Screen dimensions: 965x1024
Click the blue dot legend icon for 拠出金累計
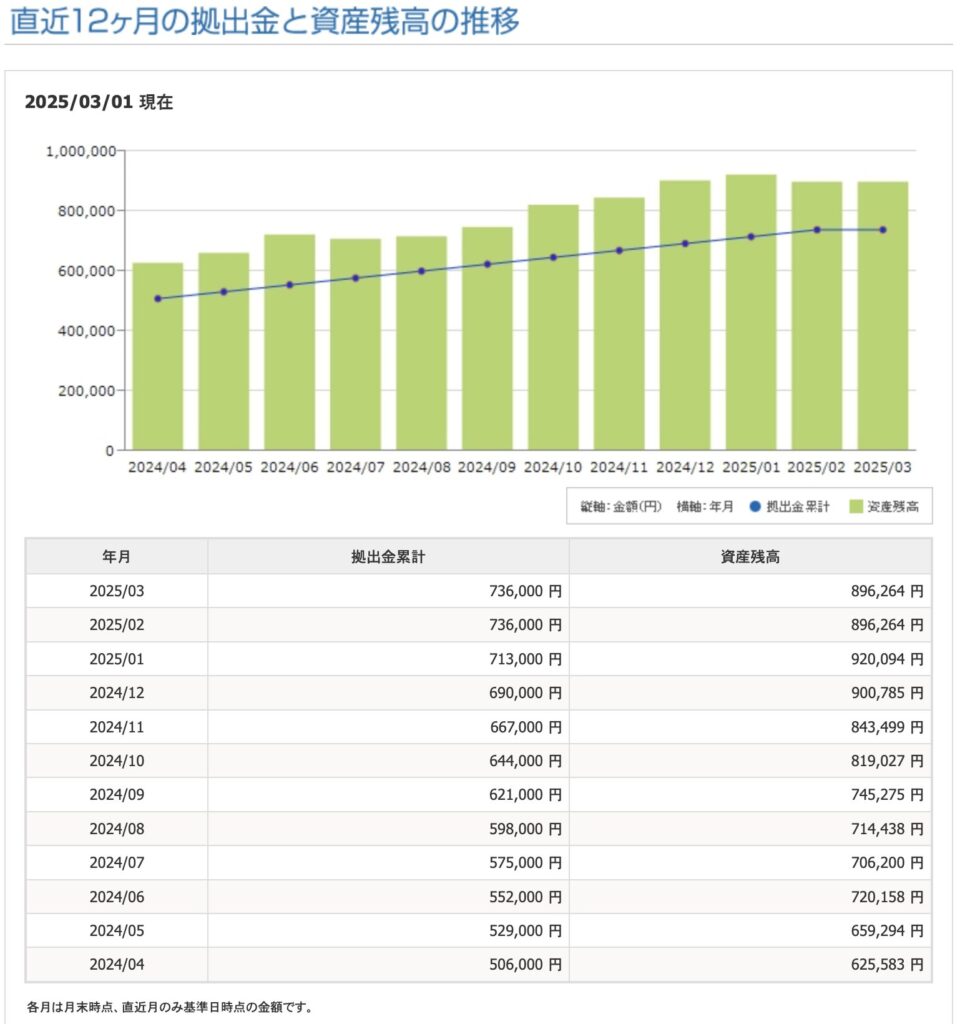coord(755,507)
